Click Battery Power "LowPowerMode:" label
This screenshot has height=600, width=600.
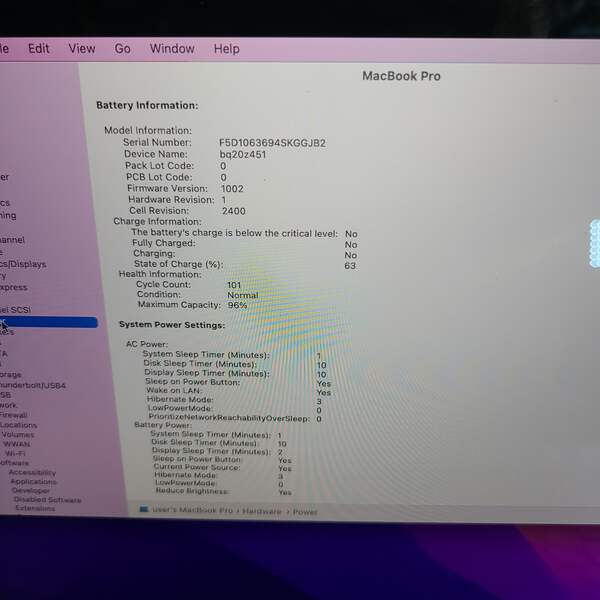[x=185, y=483]
